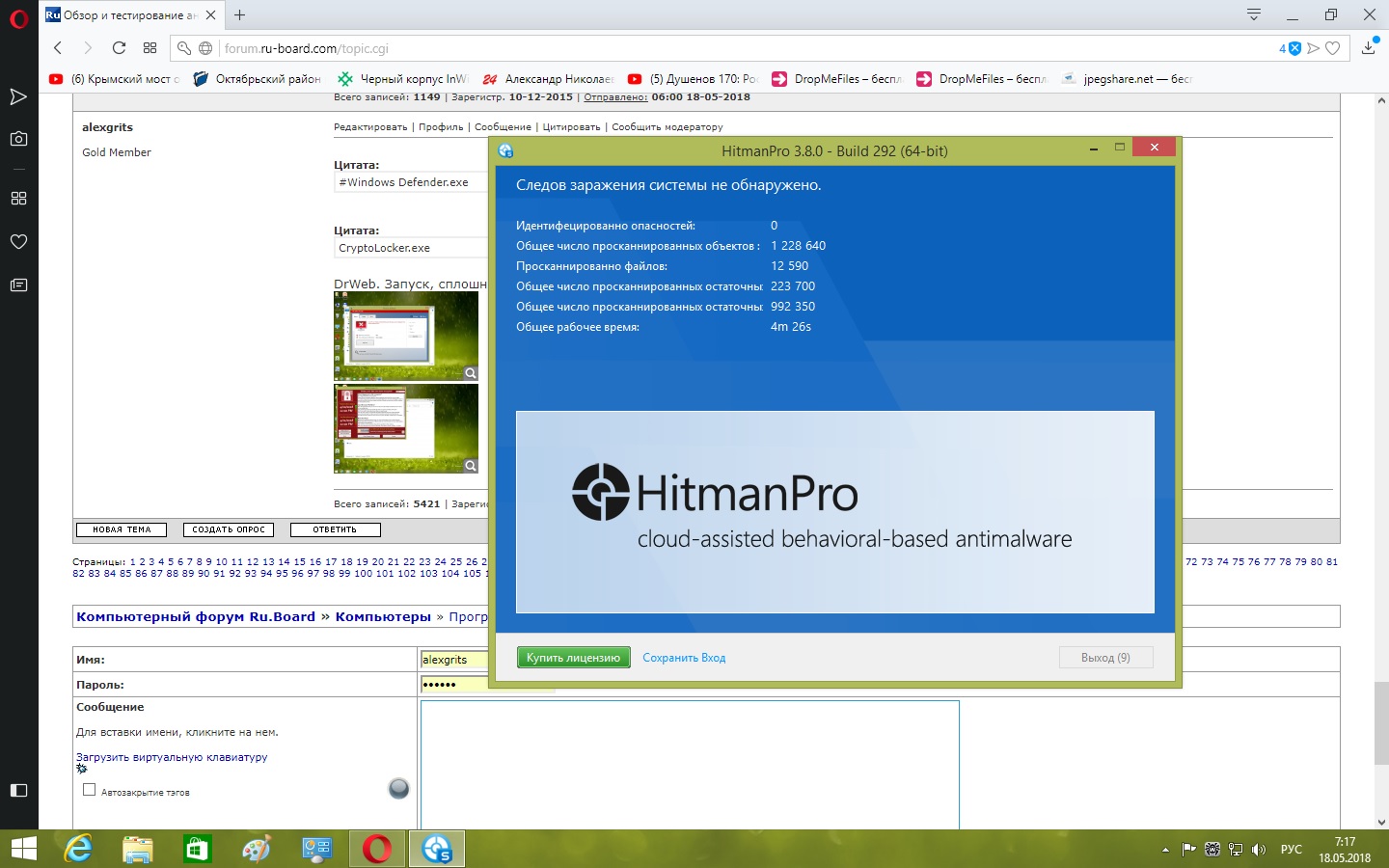Go back to previous page
The image size is (1389, 868).
[58, 48]
